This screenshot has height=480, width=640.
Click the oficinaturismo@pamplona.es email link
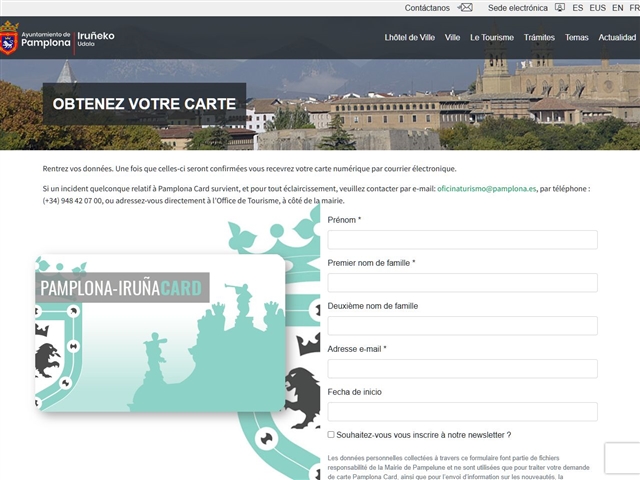pos(487,189)
